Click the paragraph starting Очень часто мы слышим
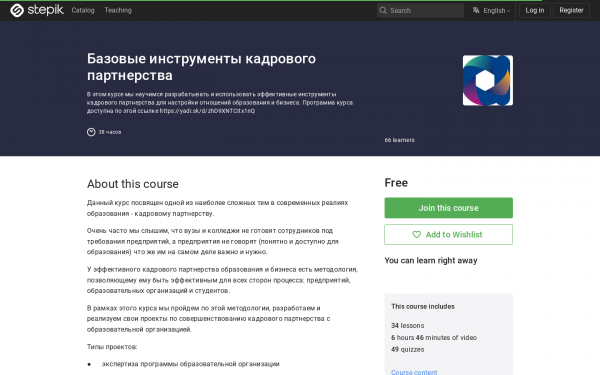This screenshot has height=375, width=600. [x=213, y=241]
